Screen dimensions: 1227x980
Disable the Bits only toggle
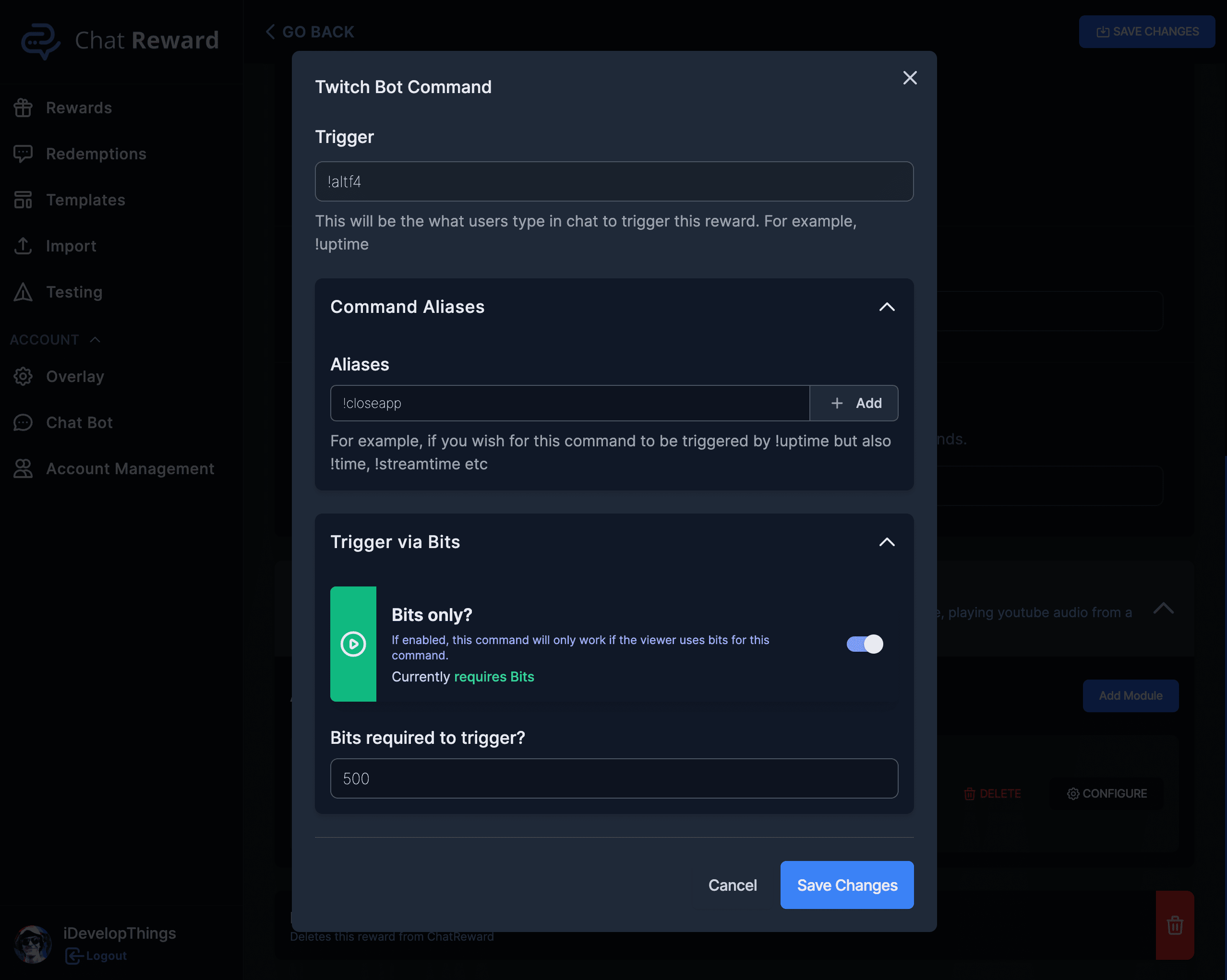pyautogui.click(x=865, y=644)
